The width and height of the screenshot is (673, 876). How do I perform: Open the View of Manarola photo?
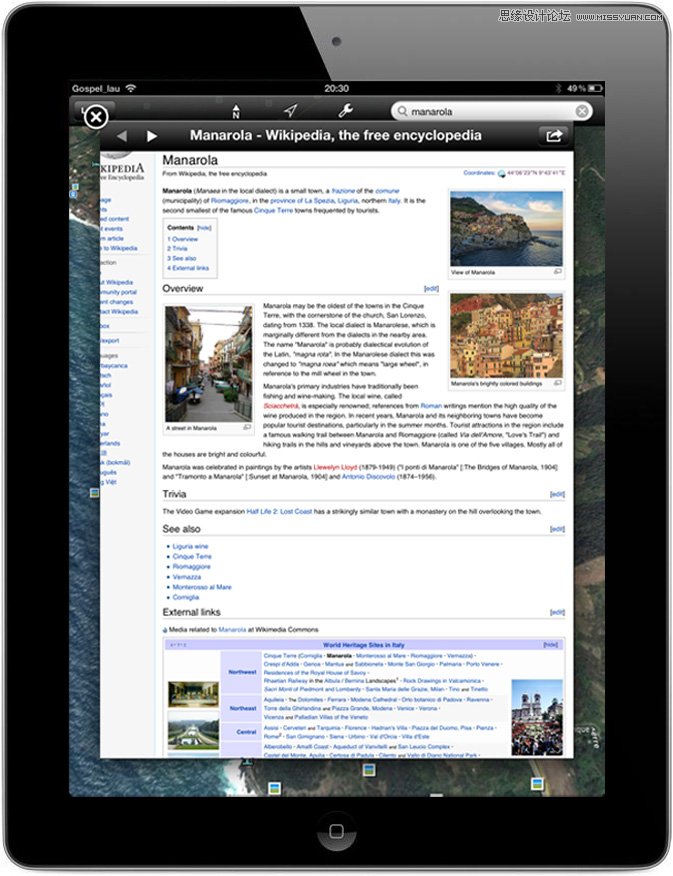click(x=507, y=228)
